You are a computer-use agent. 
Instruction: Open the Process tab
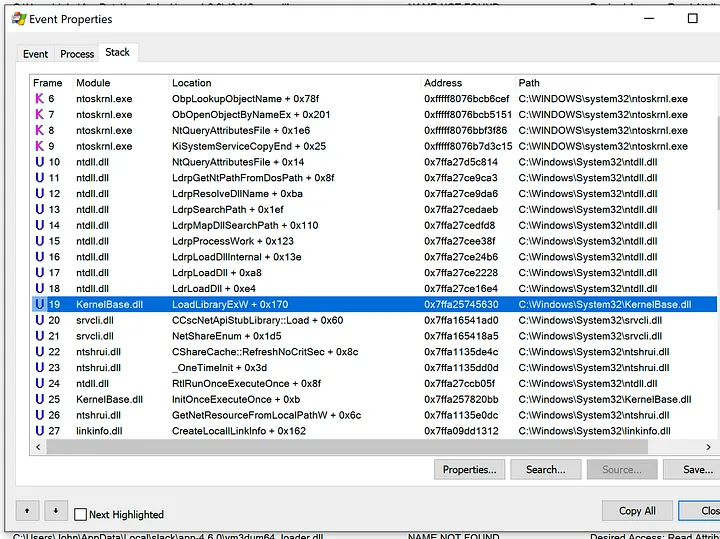[77, 54]
